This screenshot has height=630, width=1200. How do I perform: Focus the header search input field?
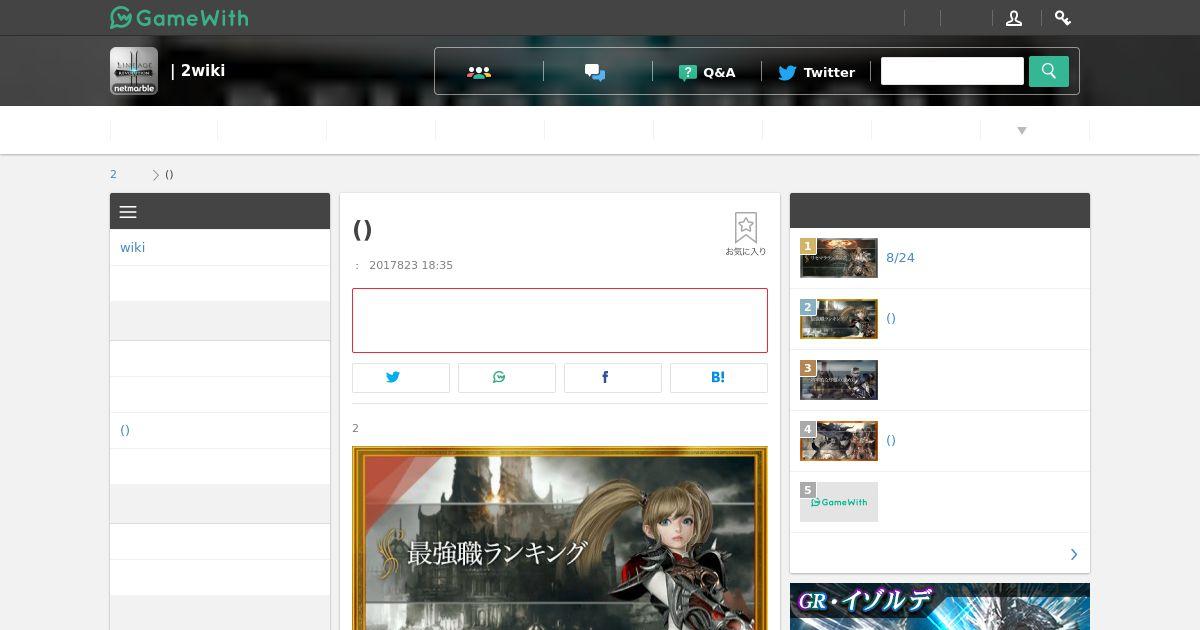point(952,71)
